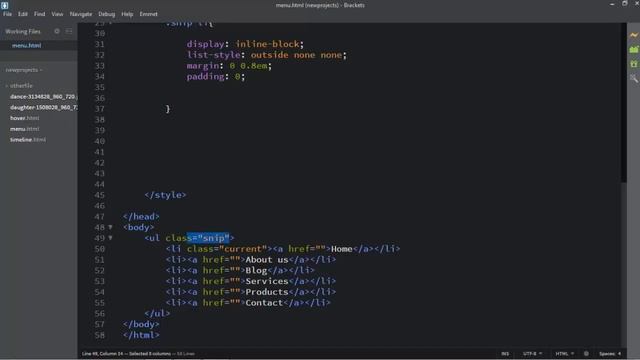The height and width of the screenshot is (360, 640).
Task: Click the closing </html> tag
Action: pos(141,335)
